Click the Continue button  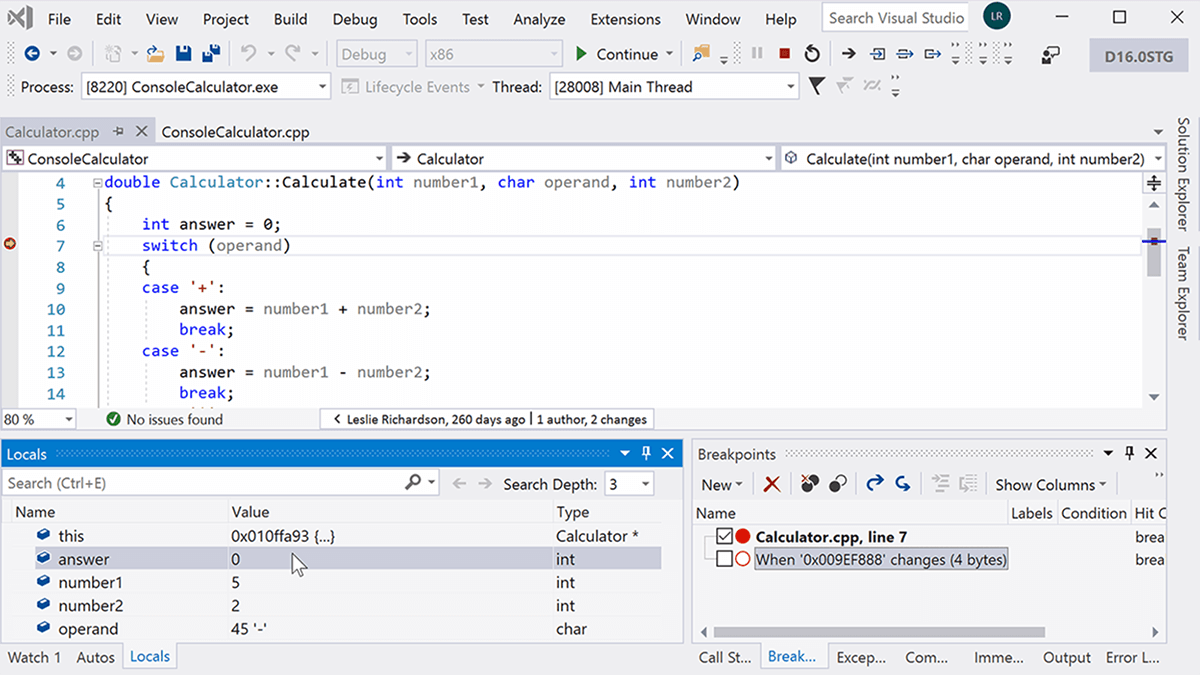tap(617, 54)
